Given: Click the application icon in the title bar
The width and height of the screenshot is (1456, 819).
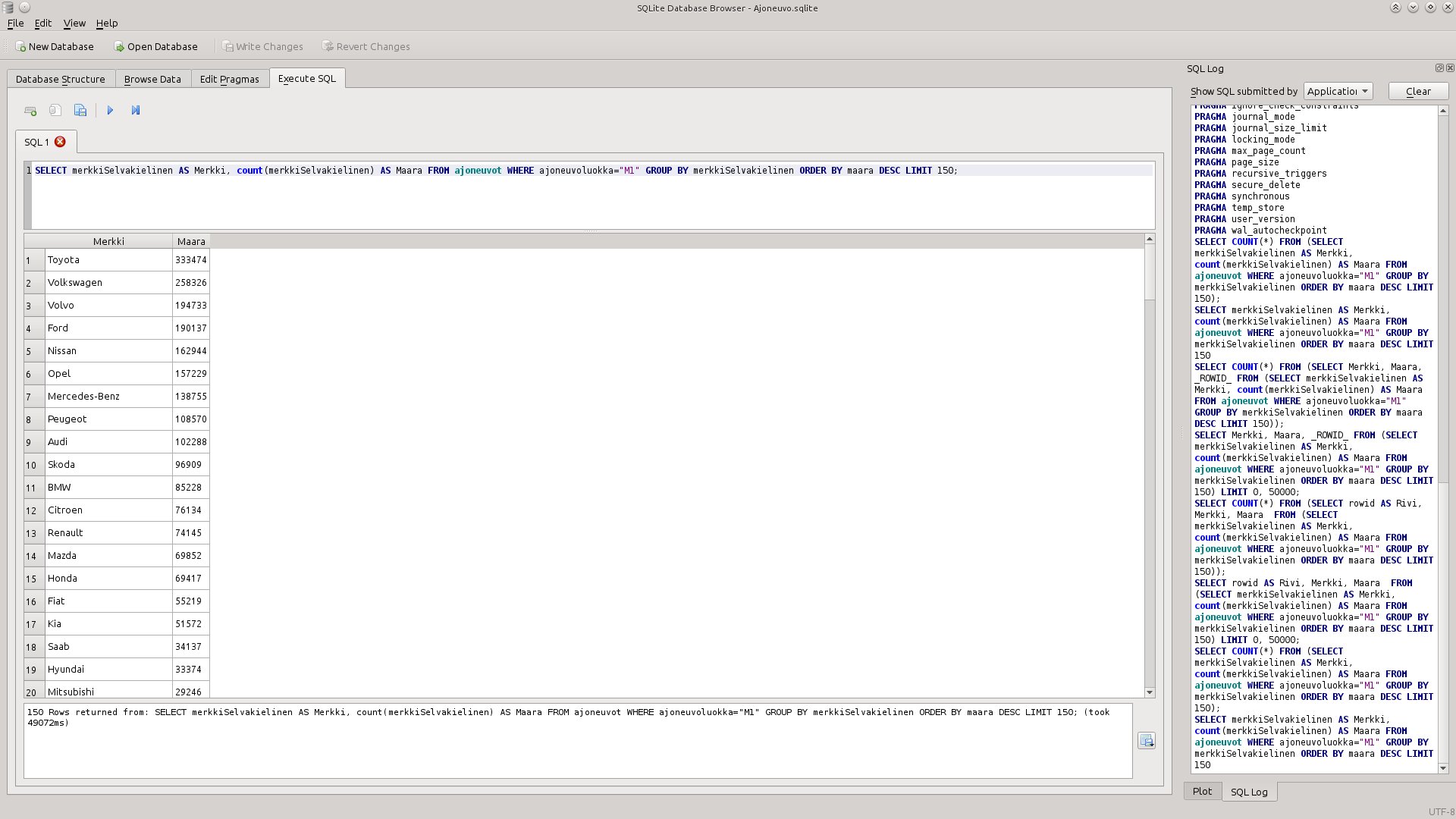Looking at the screenshot, I should tap(8, 8).
